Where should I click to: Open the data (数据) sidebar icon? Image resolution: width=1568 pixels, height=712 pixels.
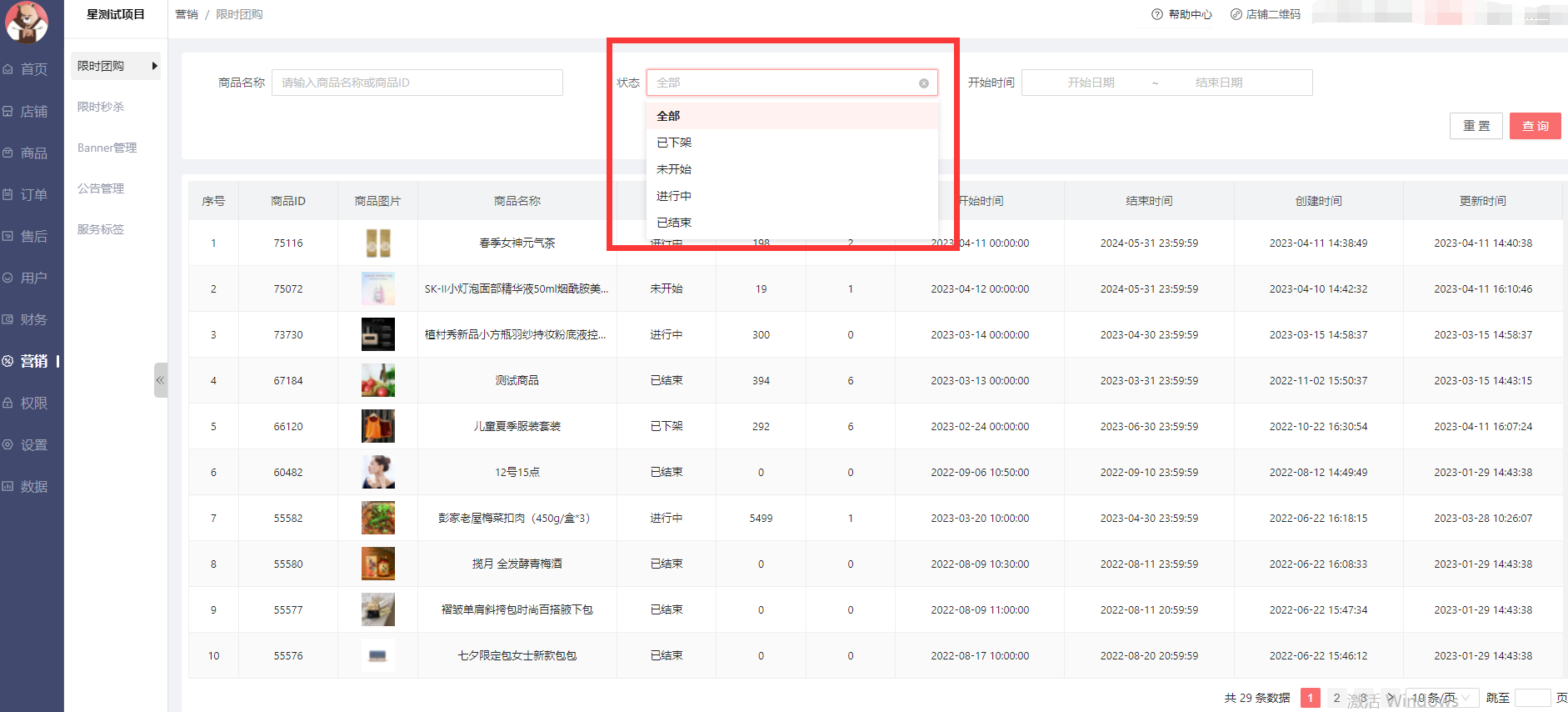click(8, 487)
